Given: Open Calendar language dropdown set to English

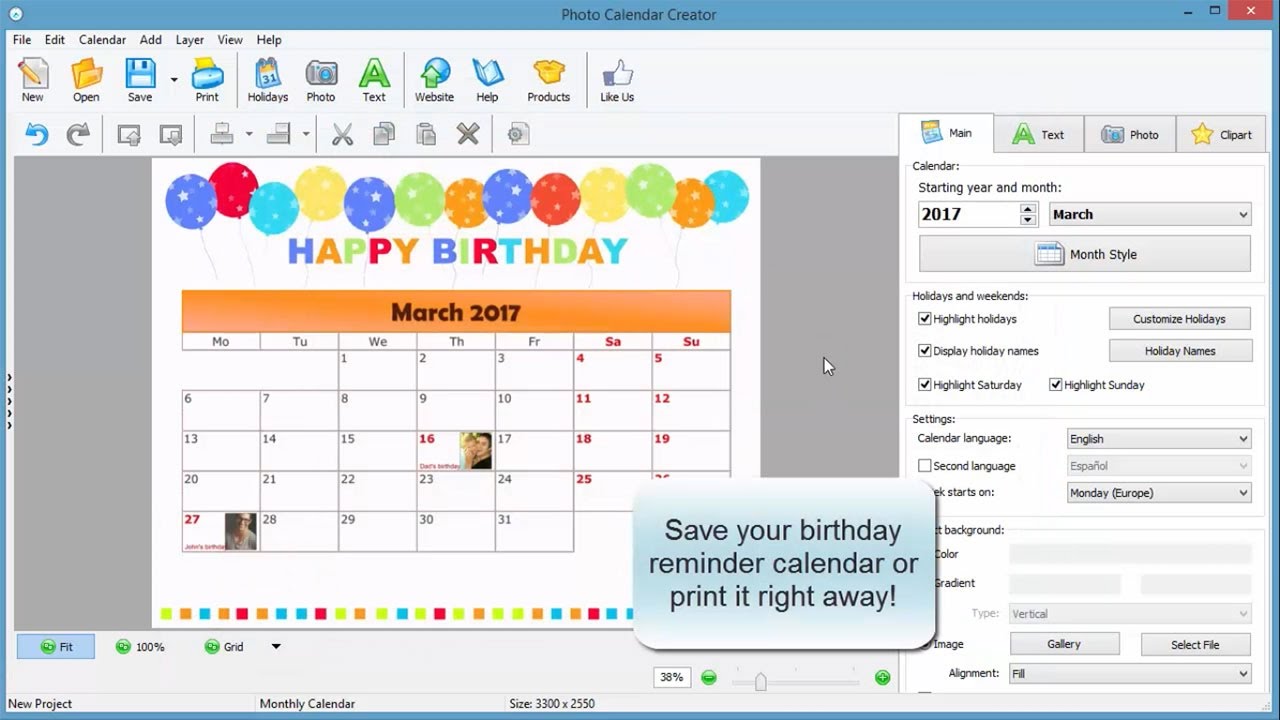Looking at the screenshot, I should coord(1159,439).
